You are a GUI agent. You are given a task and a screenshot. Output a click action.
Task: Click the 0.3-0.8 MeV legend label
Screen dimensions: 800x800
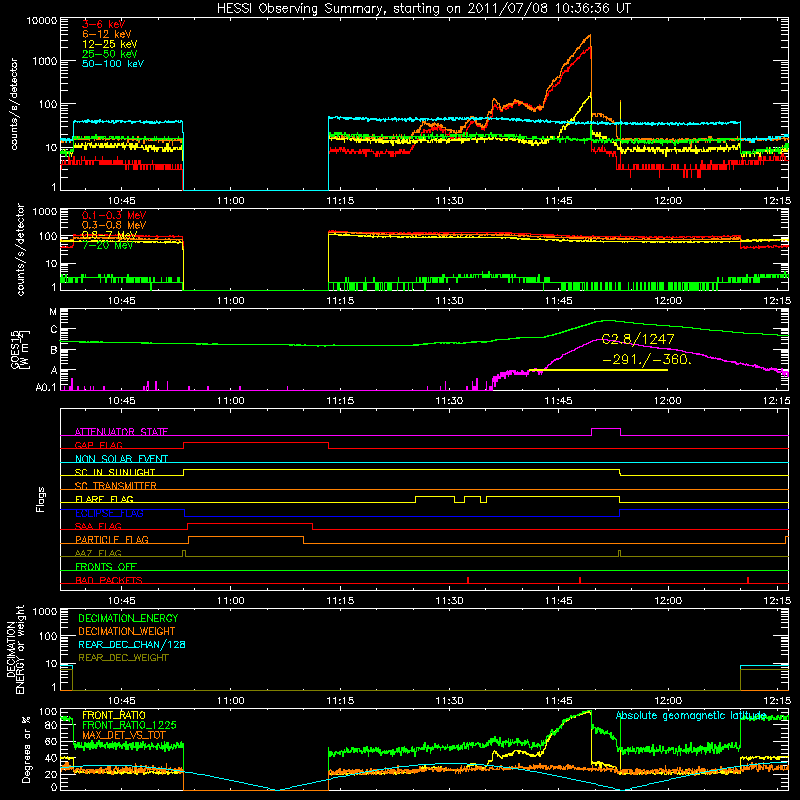tap(114, 225)
